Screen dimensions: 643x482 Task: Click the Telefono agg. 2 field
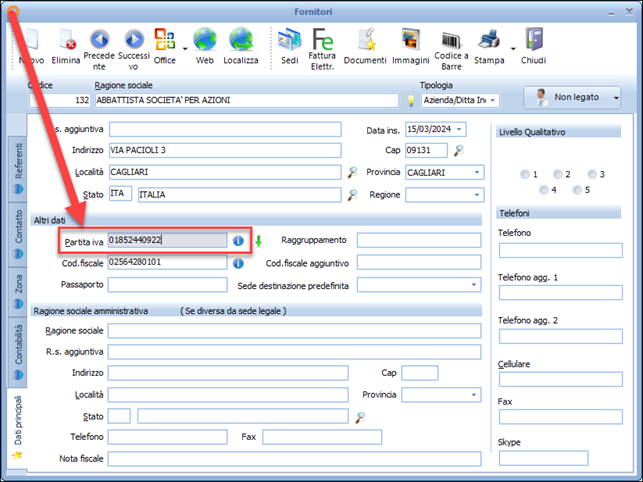click(561, 336)
